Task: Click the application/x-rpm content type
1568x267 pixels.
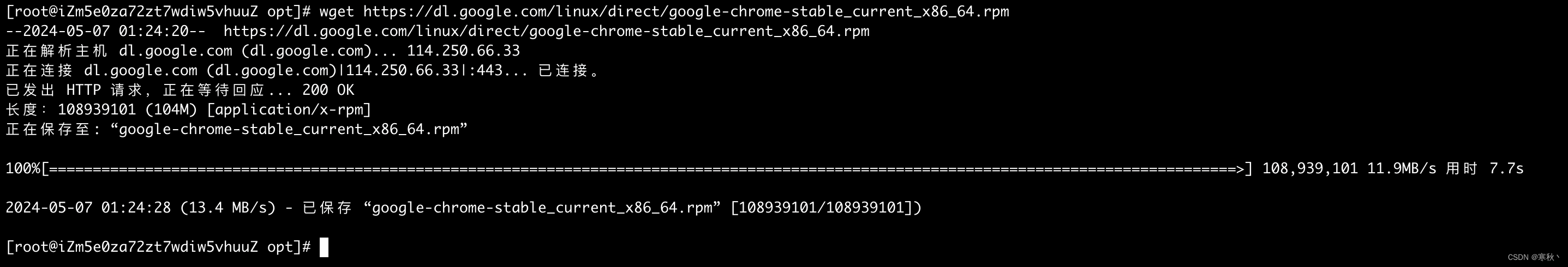Action: pos(289,110)
